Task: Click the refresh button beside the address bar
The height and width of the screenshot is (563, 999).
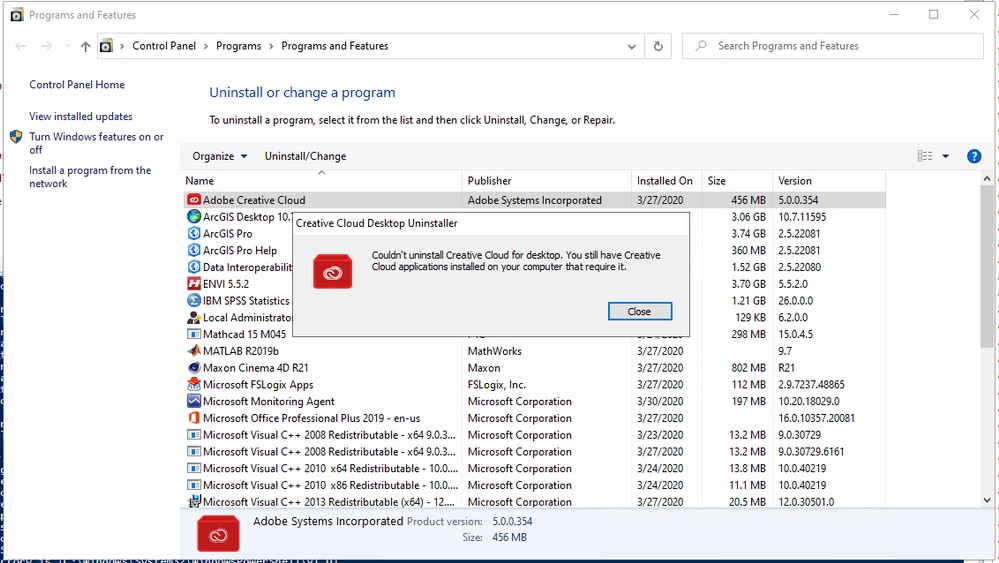Action: point(658,46)
